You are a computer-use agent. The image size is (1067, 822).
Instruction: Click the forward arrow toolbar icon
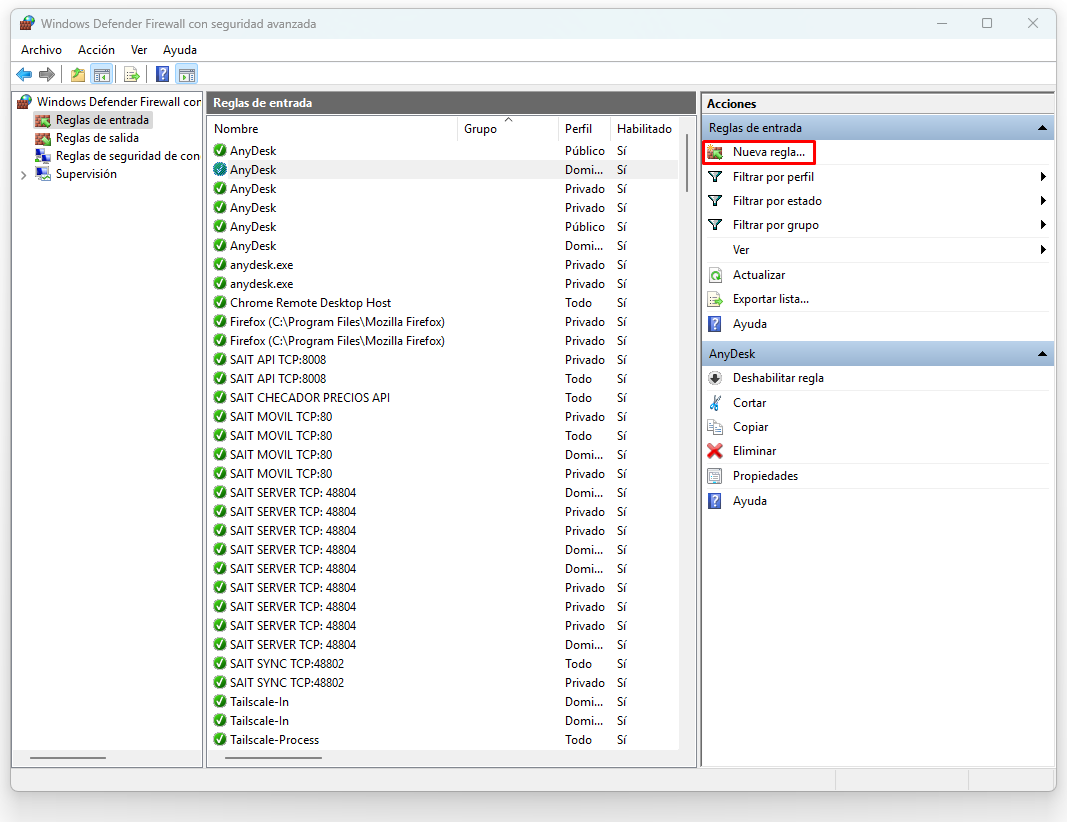46,74
